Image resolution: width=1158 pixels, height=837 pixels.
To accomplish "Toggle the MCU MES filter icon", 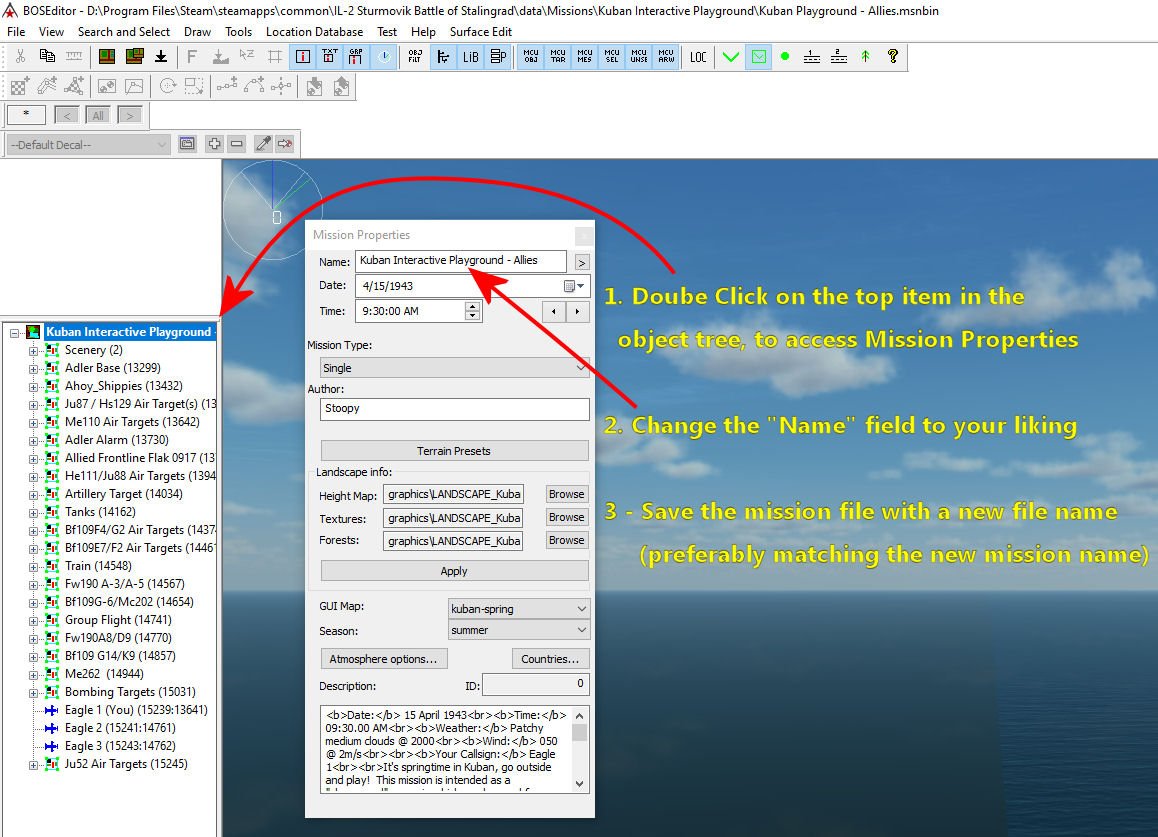I will [584, 57].
